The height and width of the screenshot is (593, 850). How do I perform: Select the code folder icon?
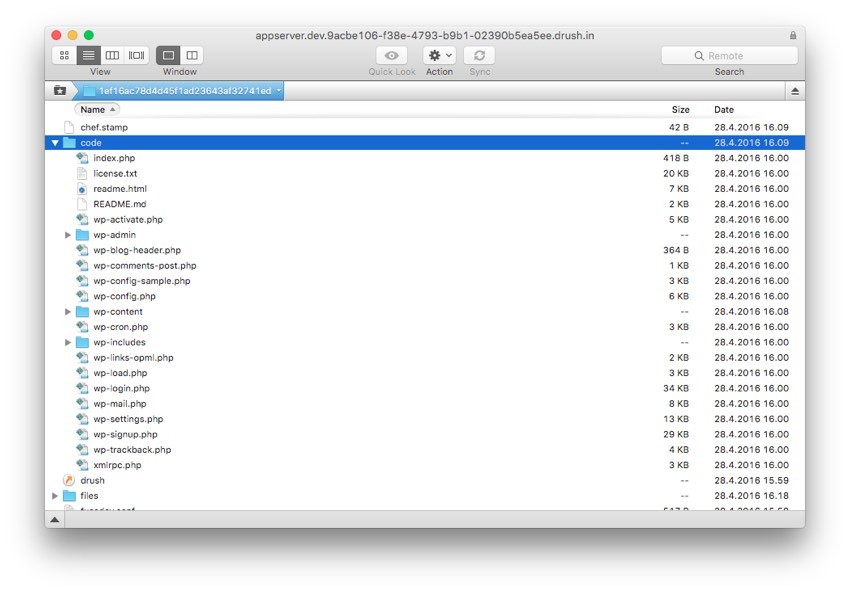click(69, 143)
